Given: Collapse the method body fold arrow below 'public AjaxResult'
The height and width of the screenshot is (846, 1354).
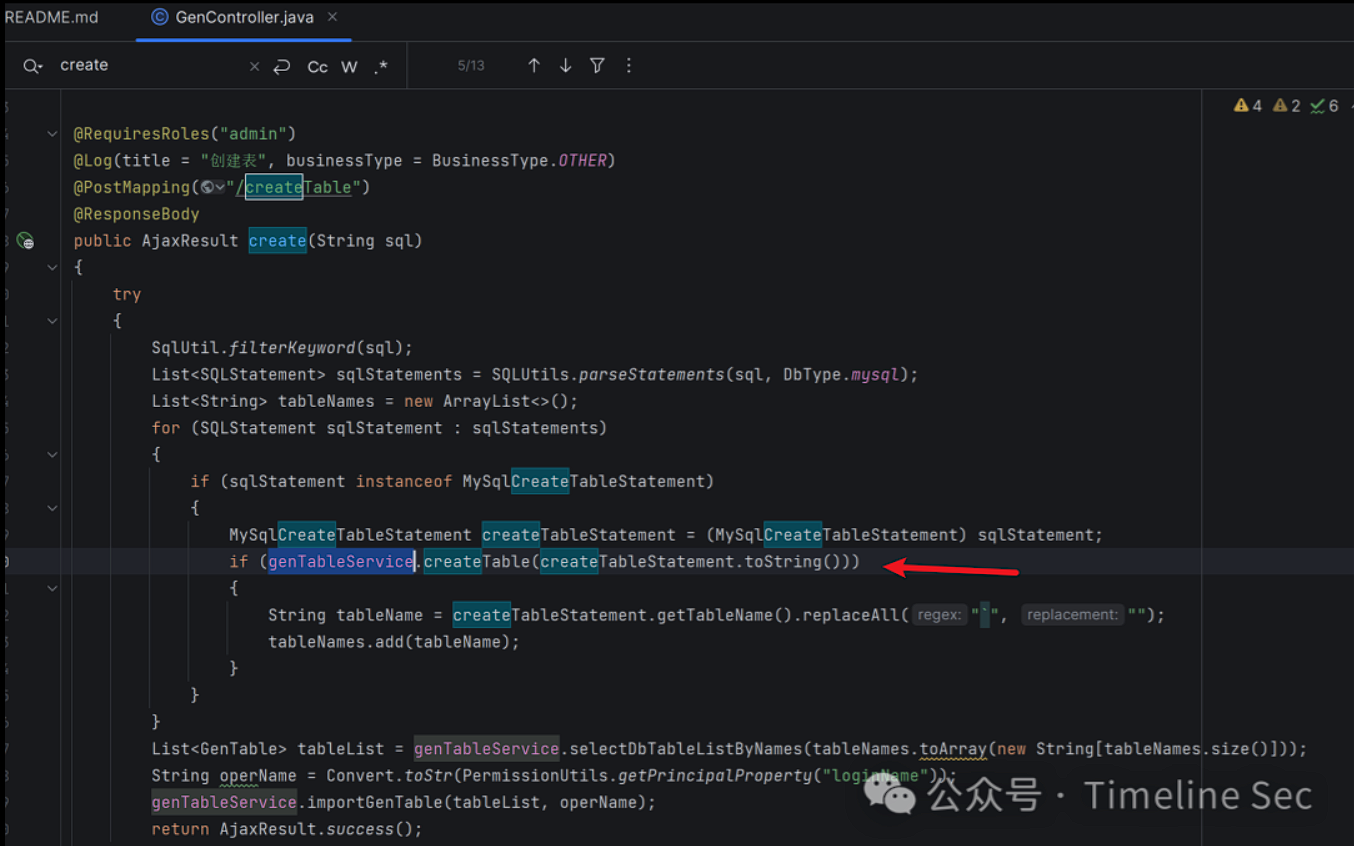Looking at the screenshot, I should 52,268.
